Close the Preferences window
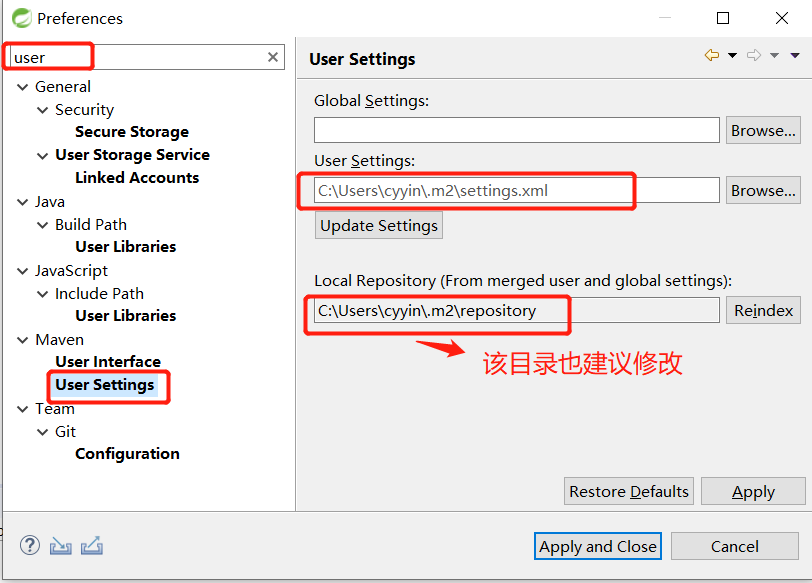Screen dimensions: 812x583 782,18
